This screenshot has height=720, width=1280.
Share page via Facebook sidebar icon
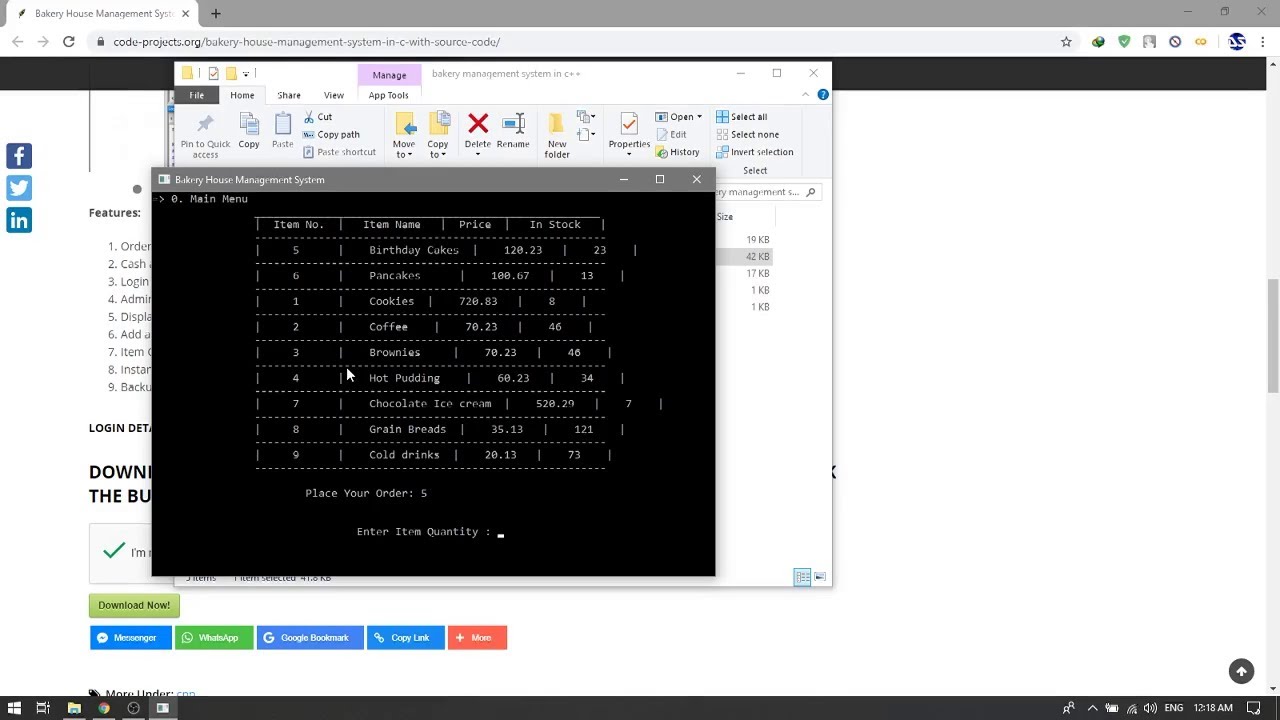(19, 156)
